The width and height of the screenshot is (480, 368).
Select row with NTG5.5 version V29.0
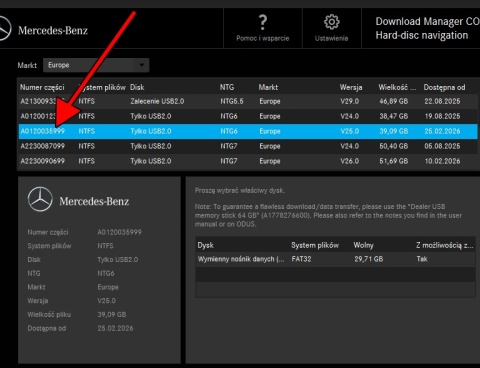point(248,101)
